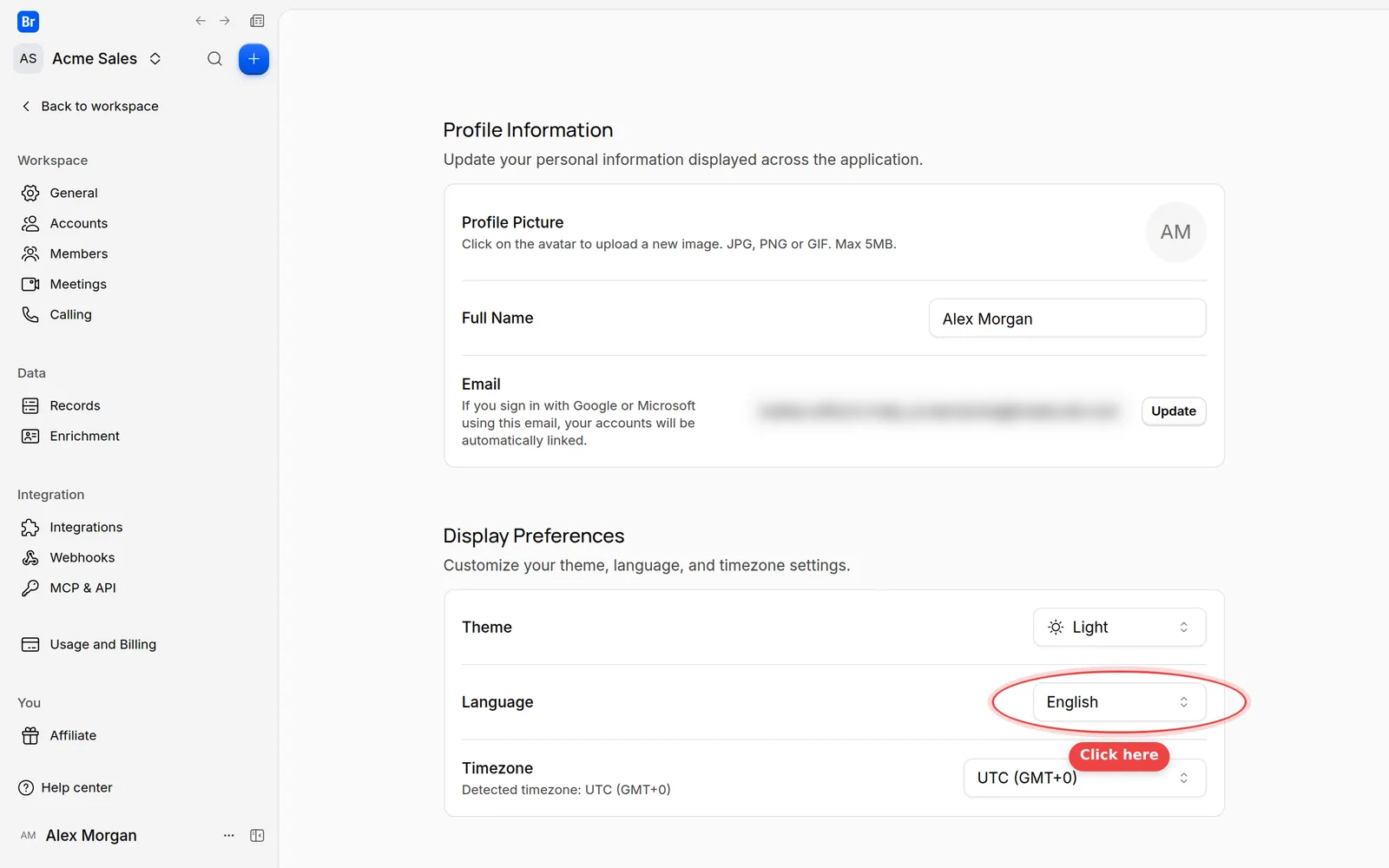
Task: Click the Calling phone icon
Action: [30, 314]
